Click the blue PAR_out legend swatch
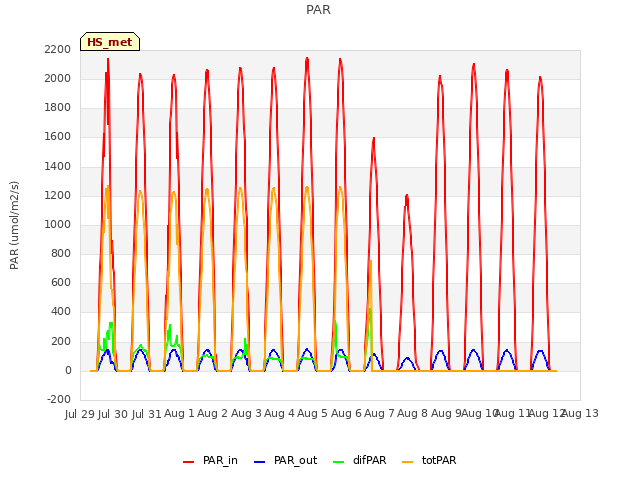The width and height of the screenshot is (640, 480). tap(259, 461)
